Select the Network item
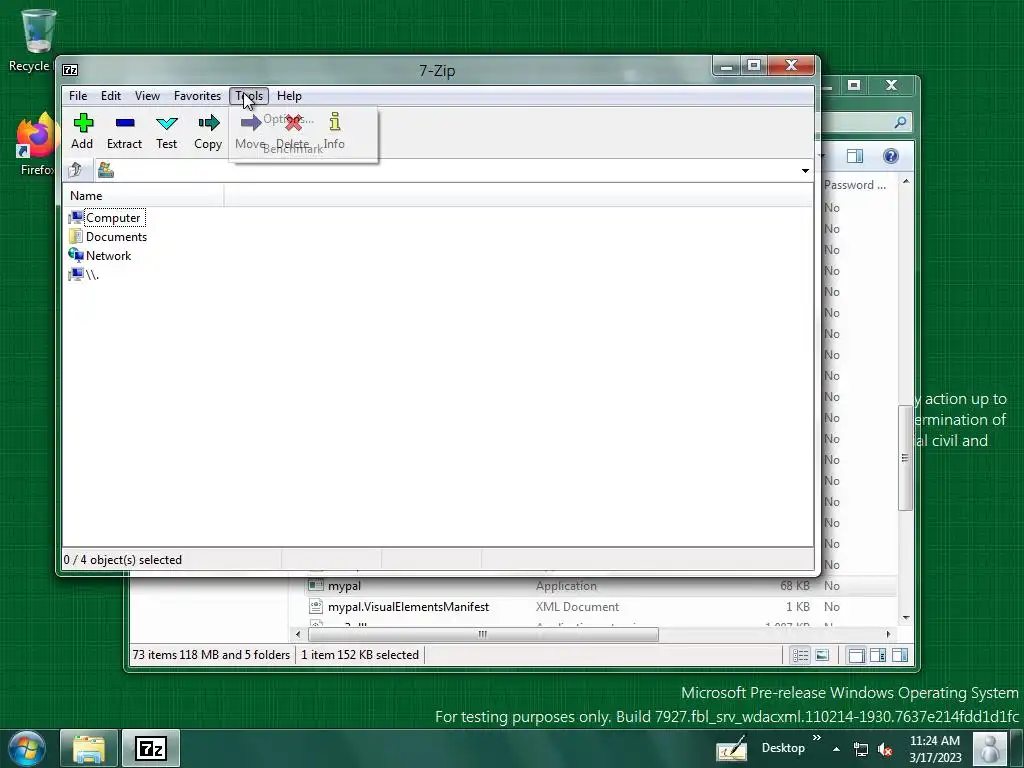 (100, 255)
